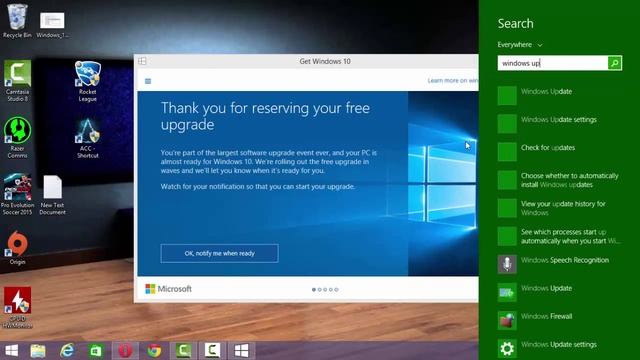Select 'Check for updates' search result
This screenshot has height=360, width=640.
coord(559,151)
